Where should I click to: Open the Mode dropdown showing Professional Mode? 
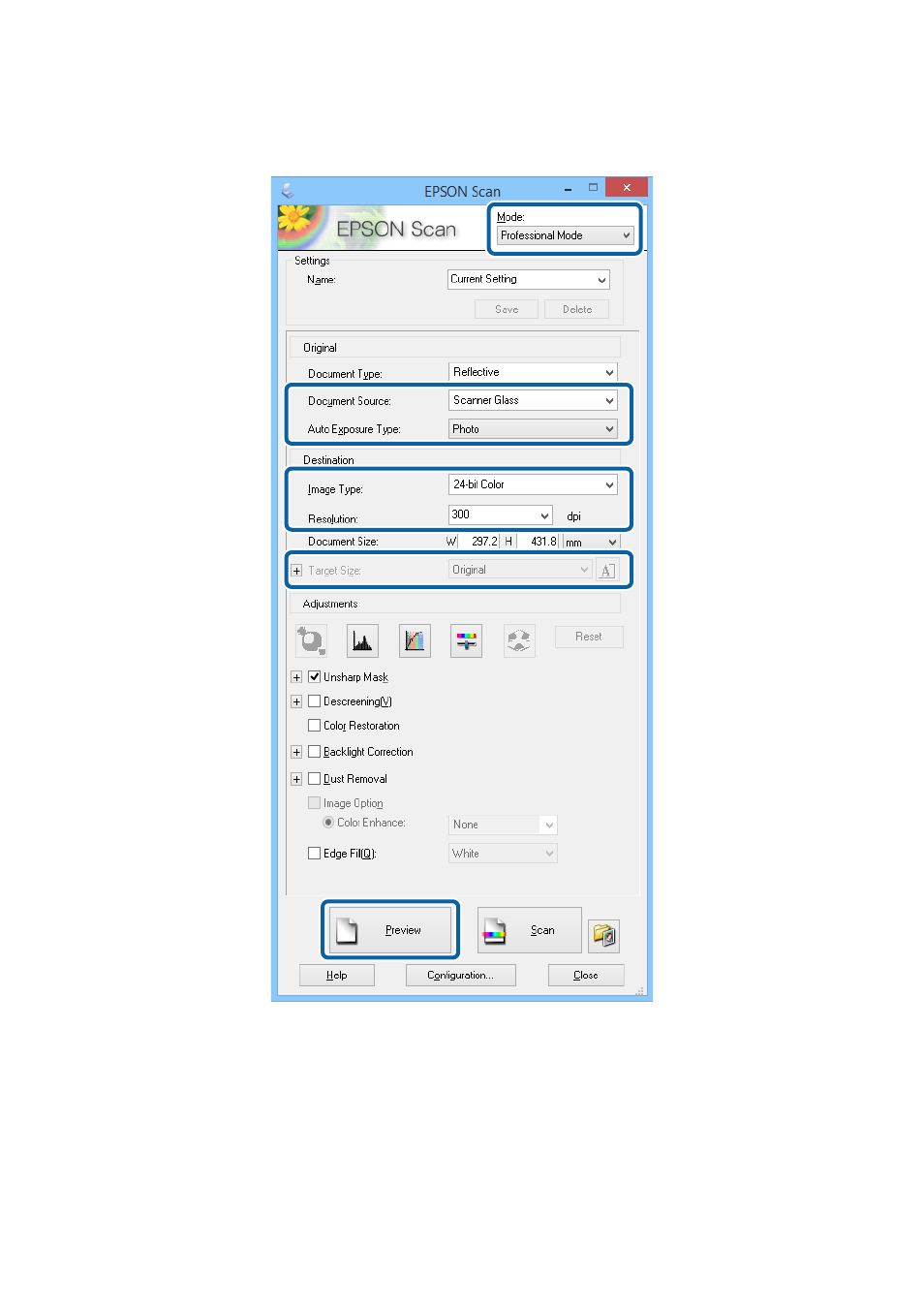pos(566,235)
